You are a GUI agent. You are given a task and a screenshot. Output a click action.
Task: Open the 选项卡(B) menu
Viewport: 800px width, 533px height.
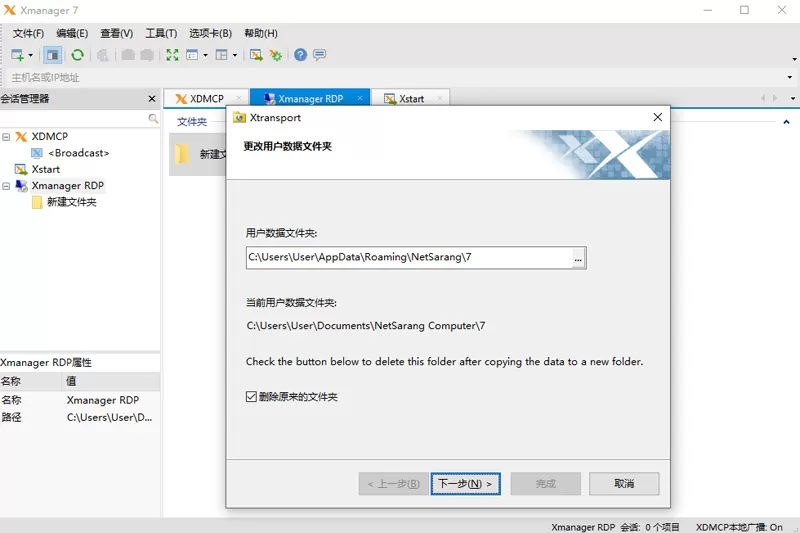coord(210,33)
